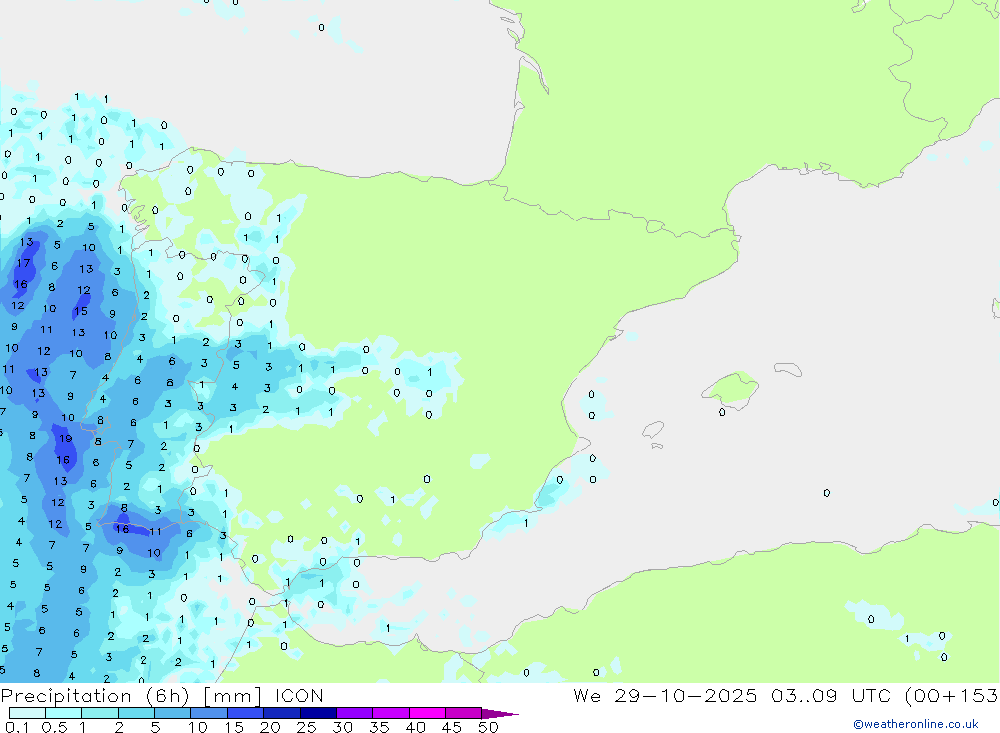Image resolution: width=1000 pixels, height=733 pixels.
Task: Click the 0.1–0.5 mm palest legend swatch
Action: click(x=27, y=713)
